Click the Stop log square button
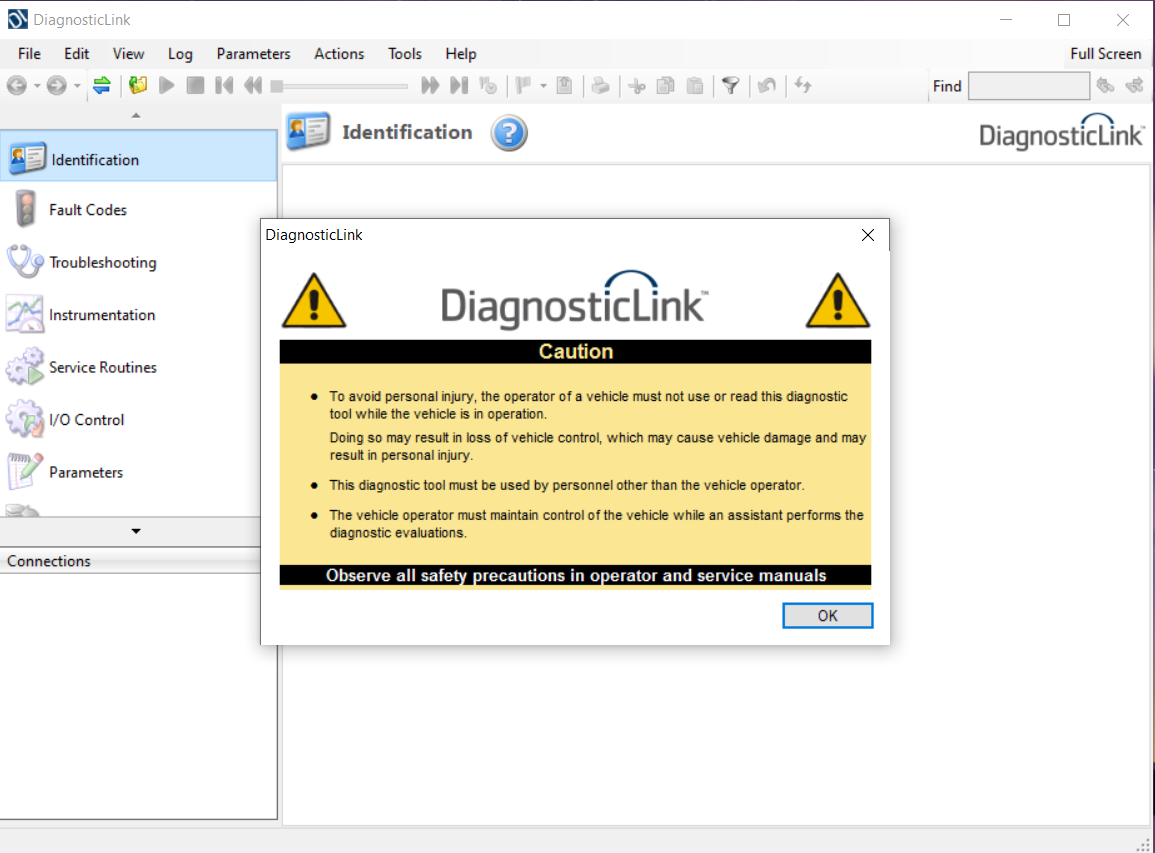This screenshot has height=853, width=1155. [195, 85]
